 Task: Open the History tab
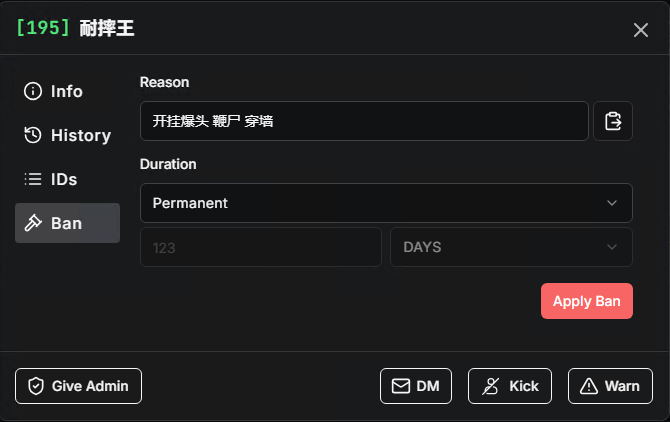click(x=80, y=135)
